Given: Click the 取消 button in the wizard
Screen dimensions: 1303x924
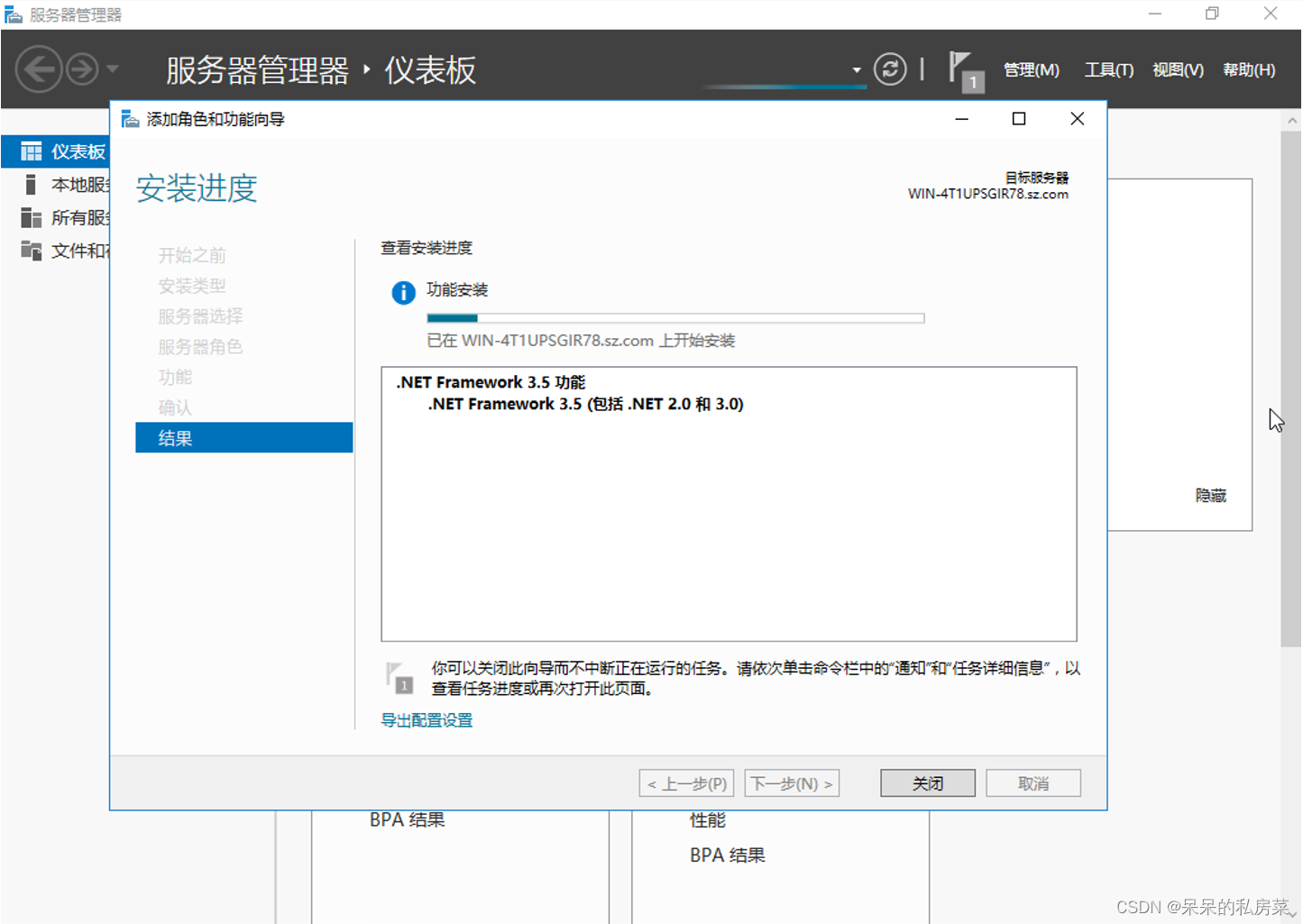Looking at the screenshot, I should coord(1033,783).
